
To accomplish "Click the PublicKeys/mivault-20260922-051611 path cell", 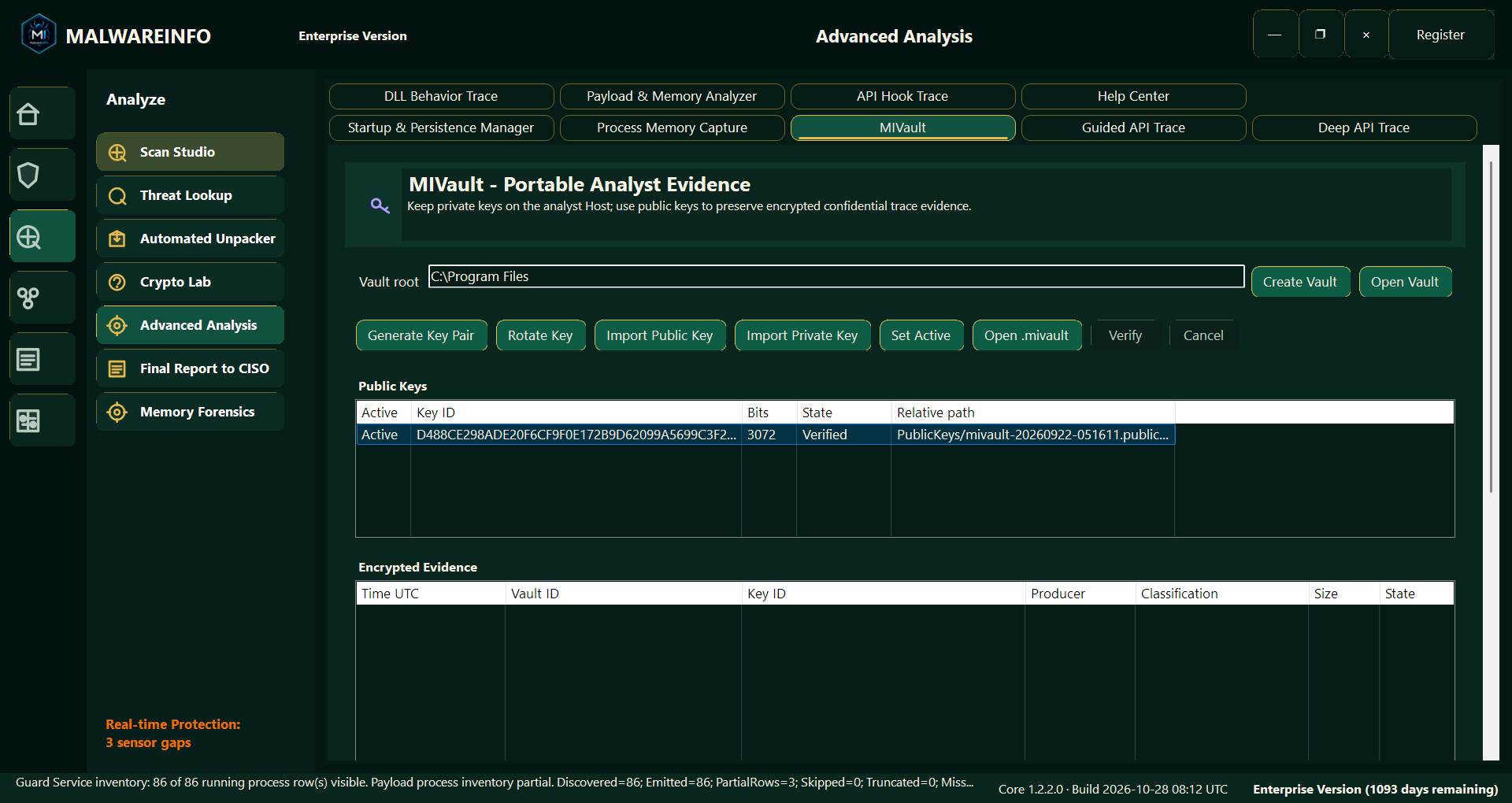I will [x=1032, y=435].
